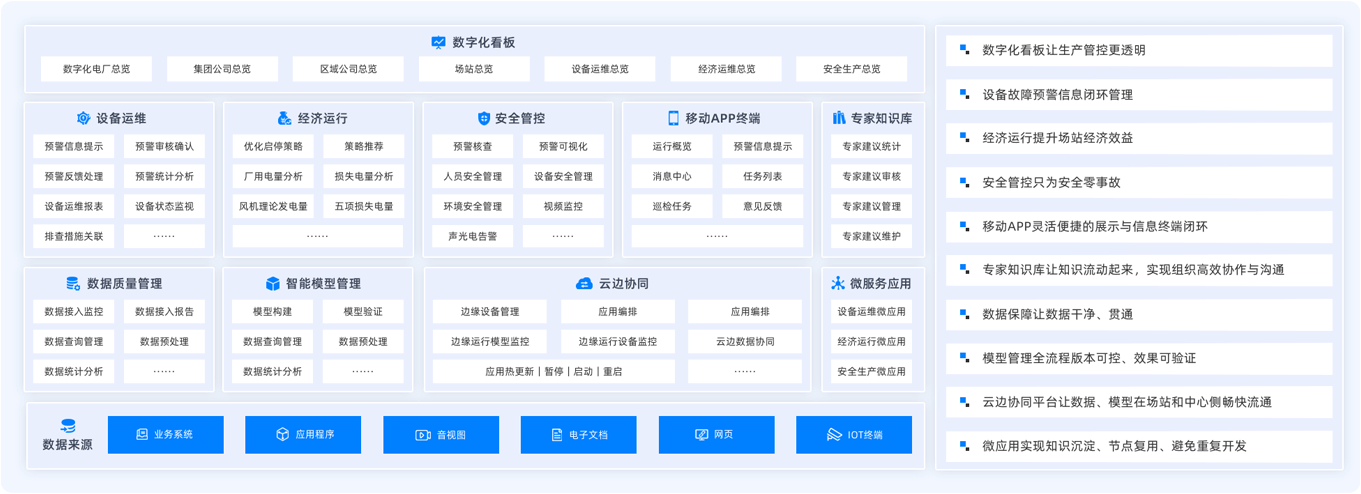Click the 数据来源 database icon
This screenshot has height=494, width=1361.
pos(69,426)
